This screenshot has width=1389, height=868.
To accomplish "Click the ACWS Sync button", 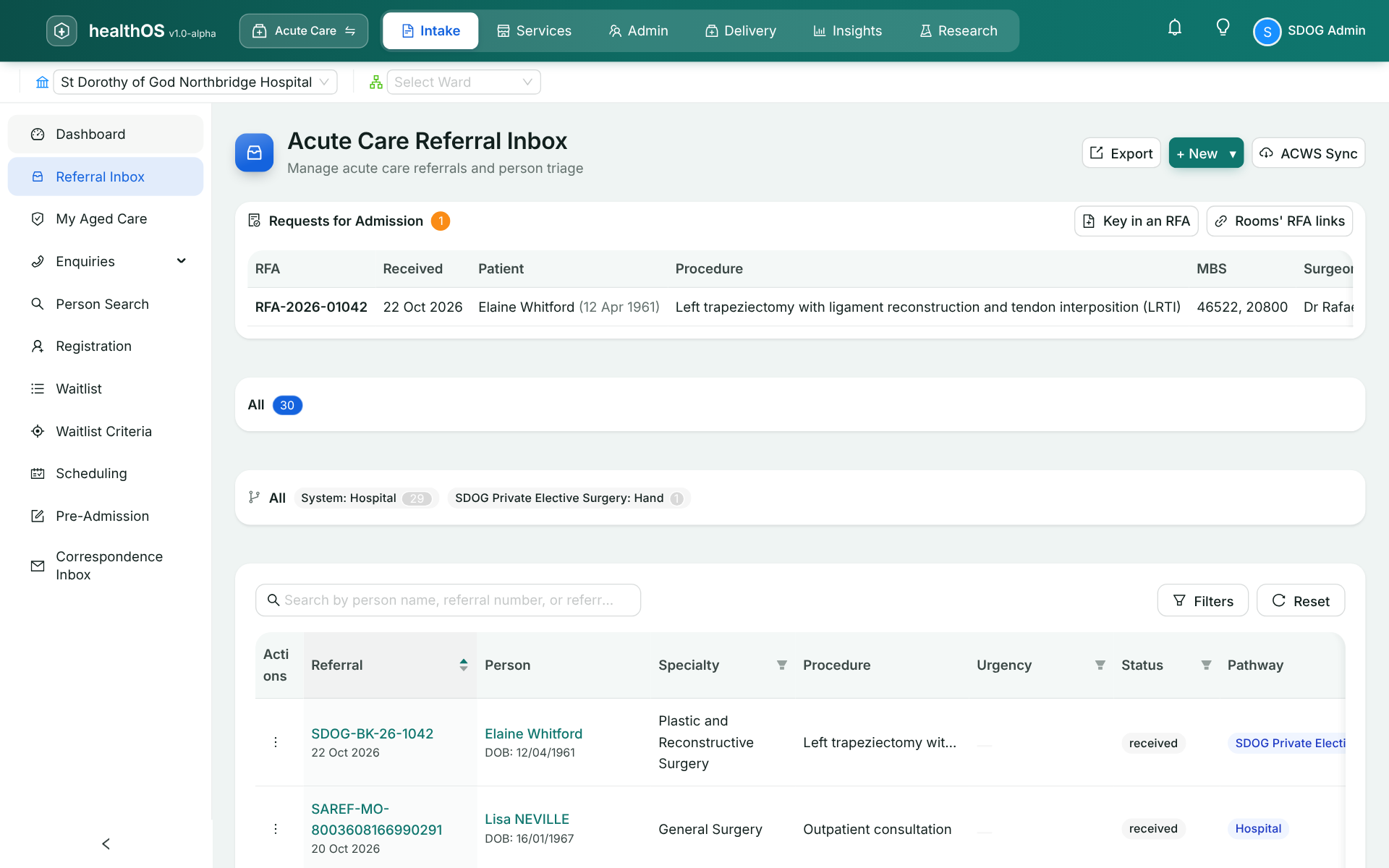I will click(x=1308, y=153).
